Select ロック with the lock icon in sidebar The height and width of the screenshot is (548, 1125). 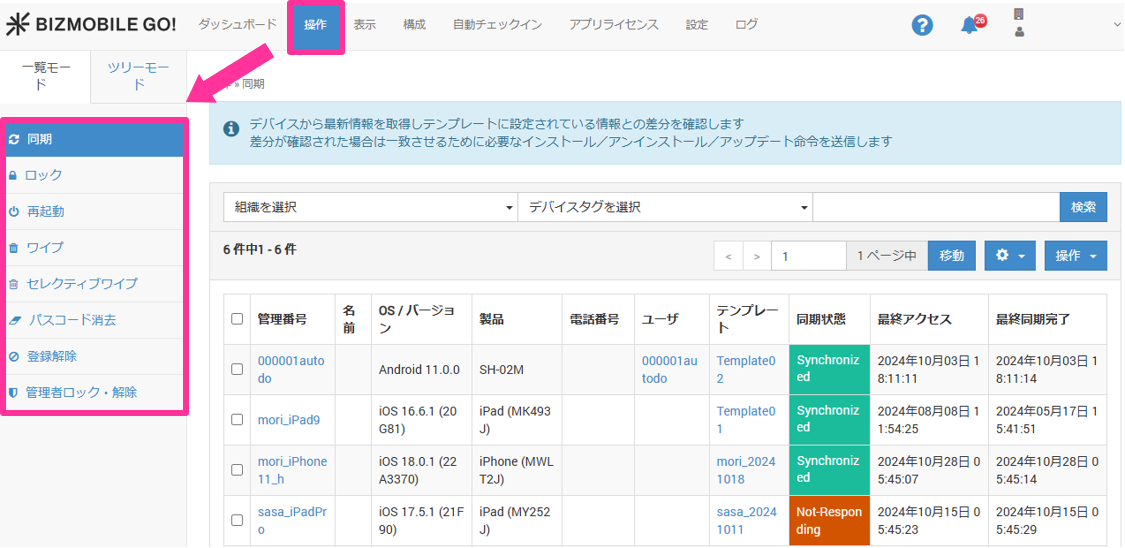pos(44,175)
